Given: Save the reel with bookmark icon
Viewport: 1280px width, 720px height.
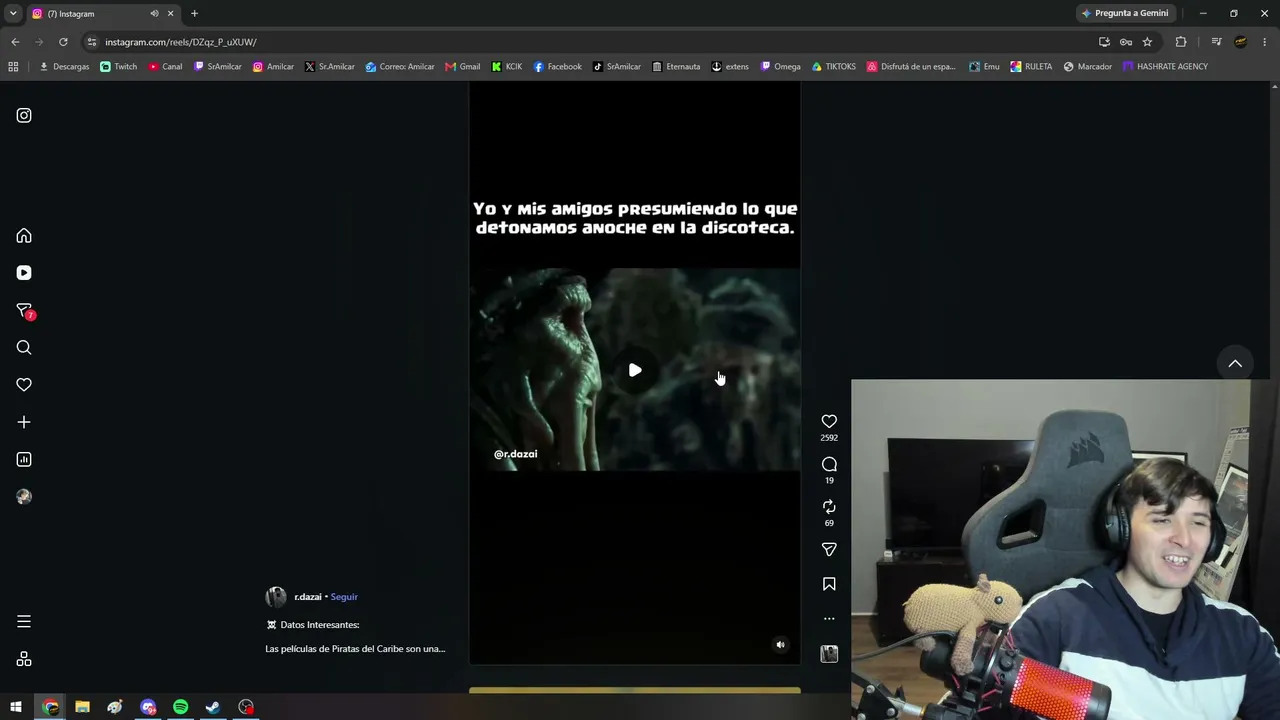Looking at the screenshot, I should (829, 584).
